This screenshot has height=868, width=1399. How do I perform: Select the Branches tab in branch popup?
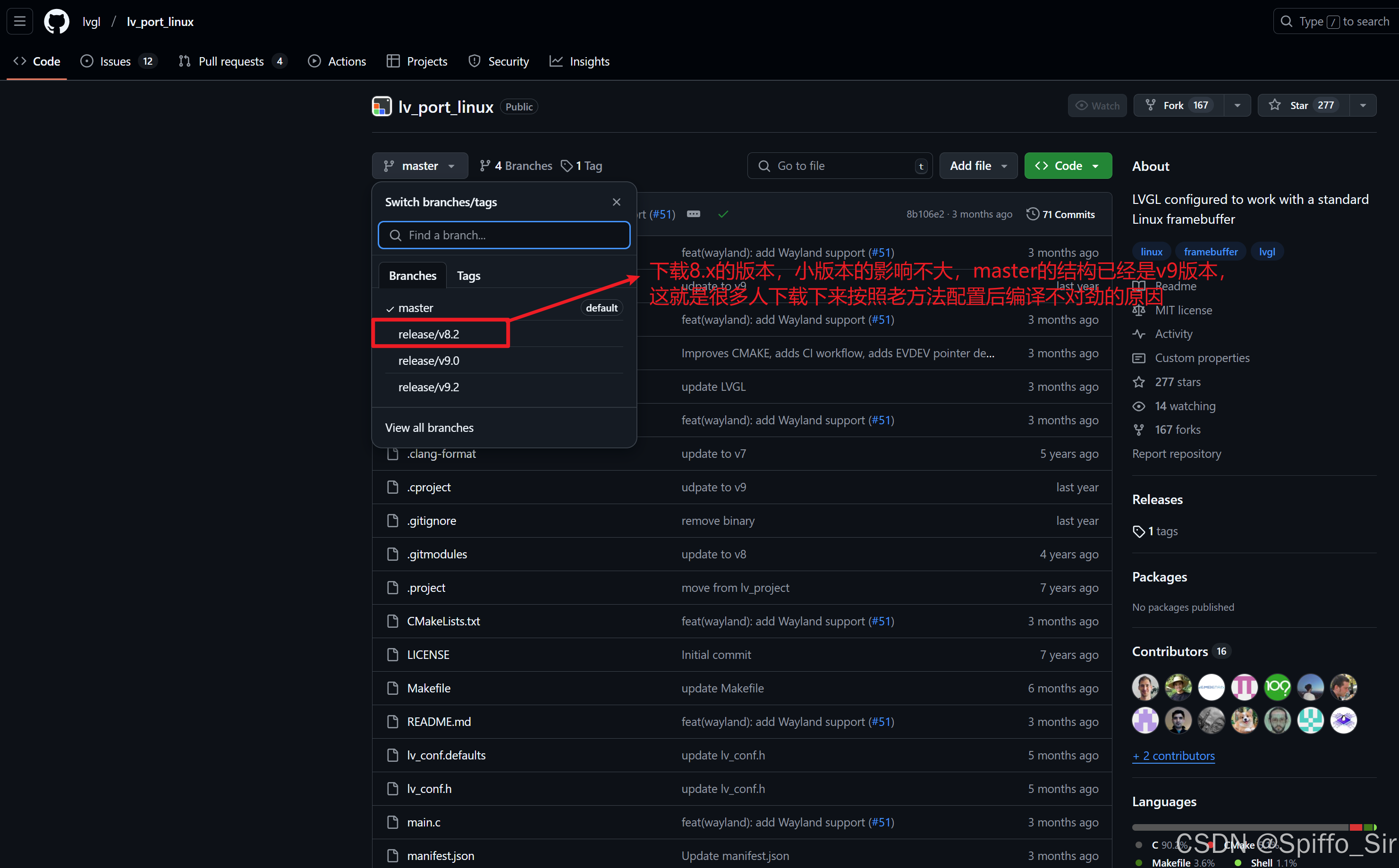(412, 276)
